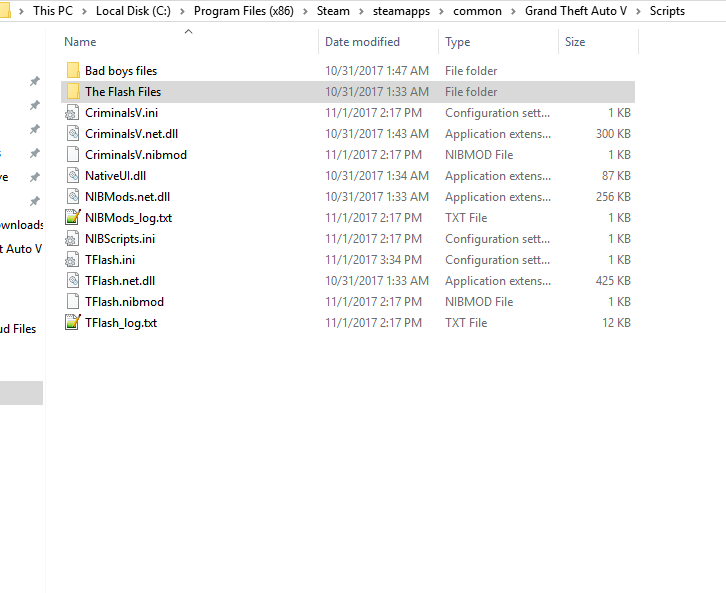Select the NIBMods_log.txt file name
The height and width of the screenshot is (593, 726).
tap(128, 218)
